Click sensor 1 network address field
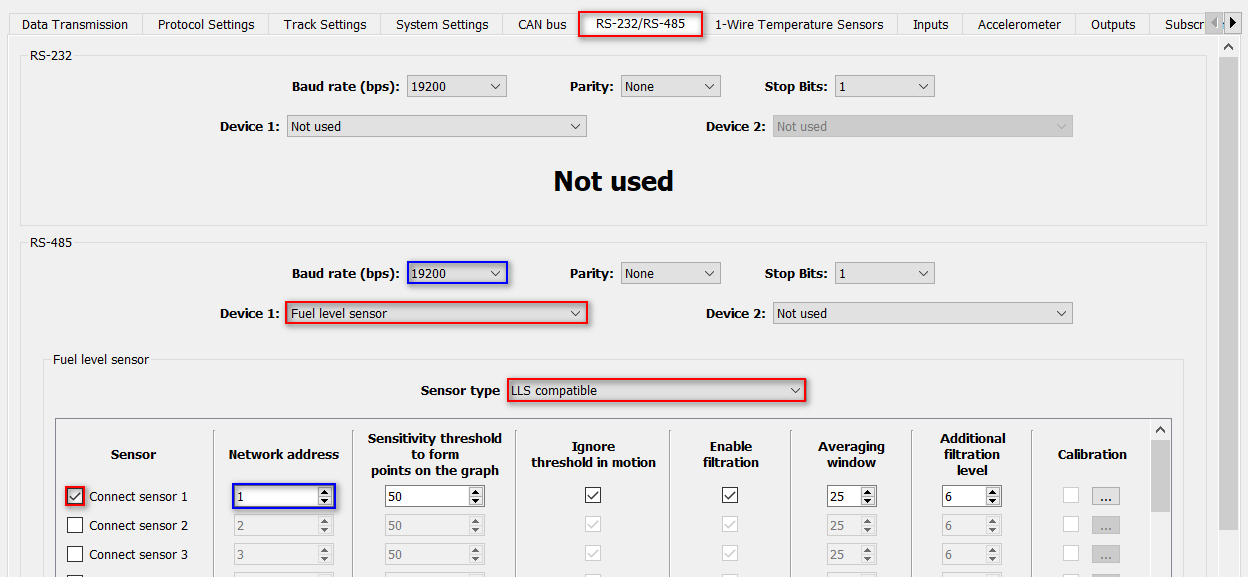 pos(274,496)
